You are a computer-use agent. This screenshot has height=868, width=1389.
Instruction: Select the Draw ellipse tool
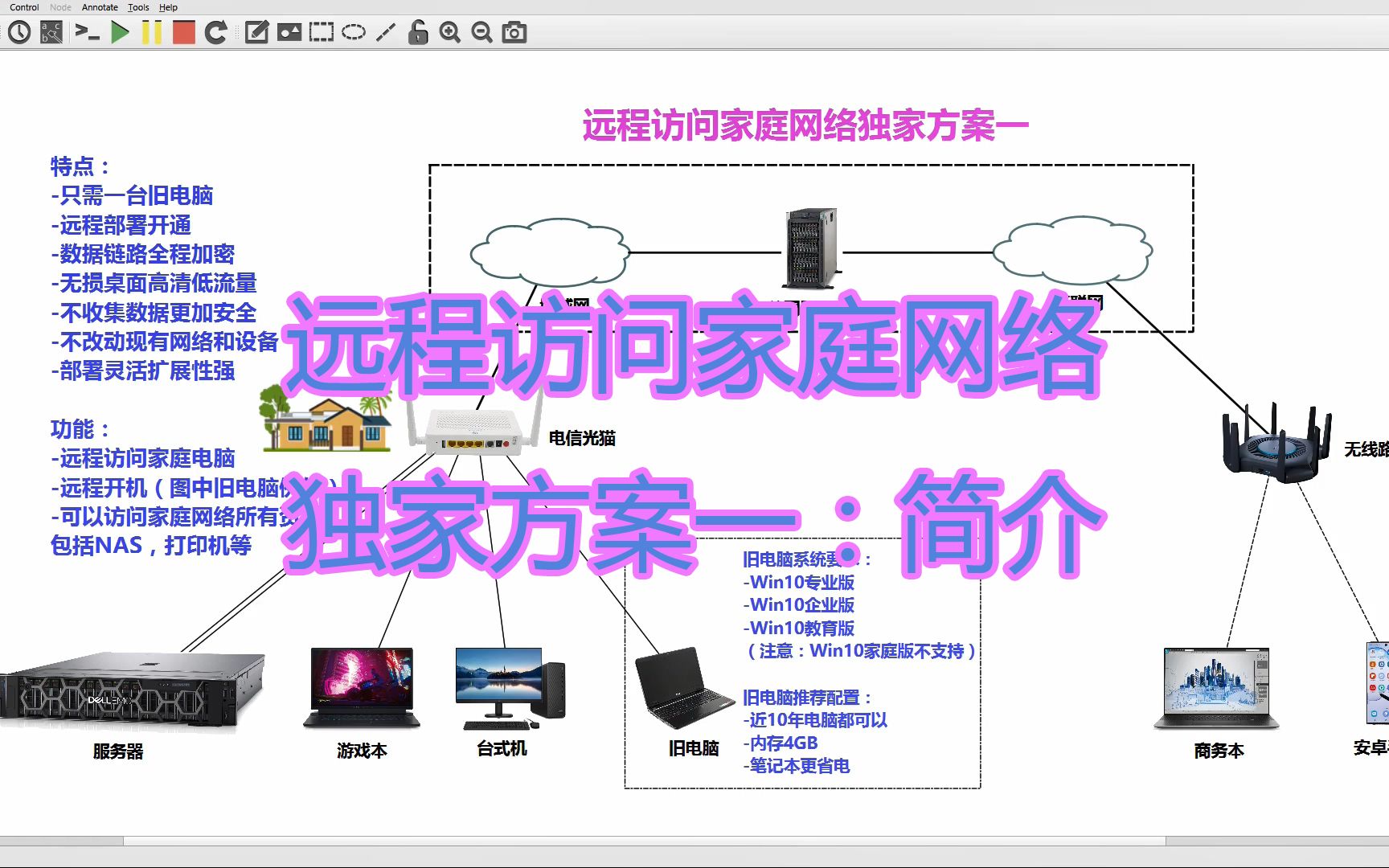click(354, 32)
